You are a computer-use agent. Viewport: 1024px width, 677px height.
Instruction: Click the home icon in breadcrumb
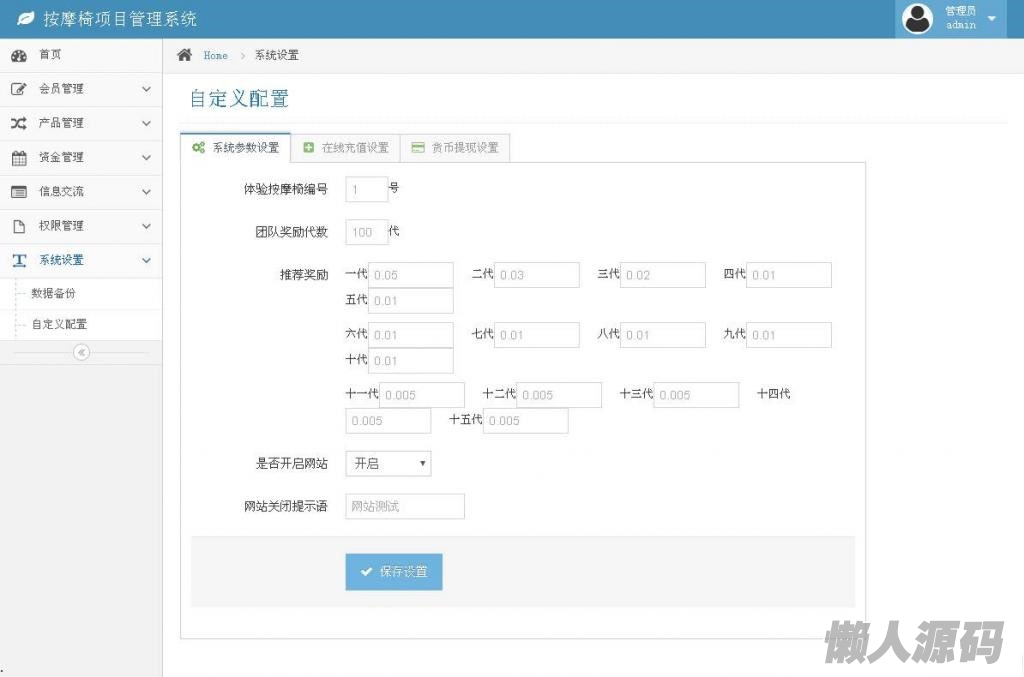(x=184, y=55)
